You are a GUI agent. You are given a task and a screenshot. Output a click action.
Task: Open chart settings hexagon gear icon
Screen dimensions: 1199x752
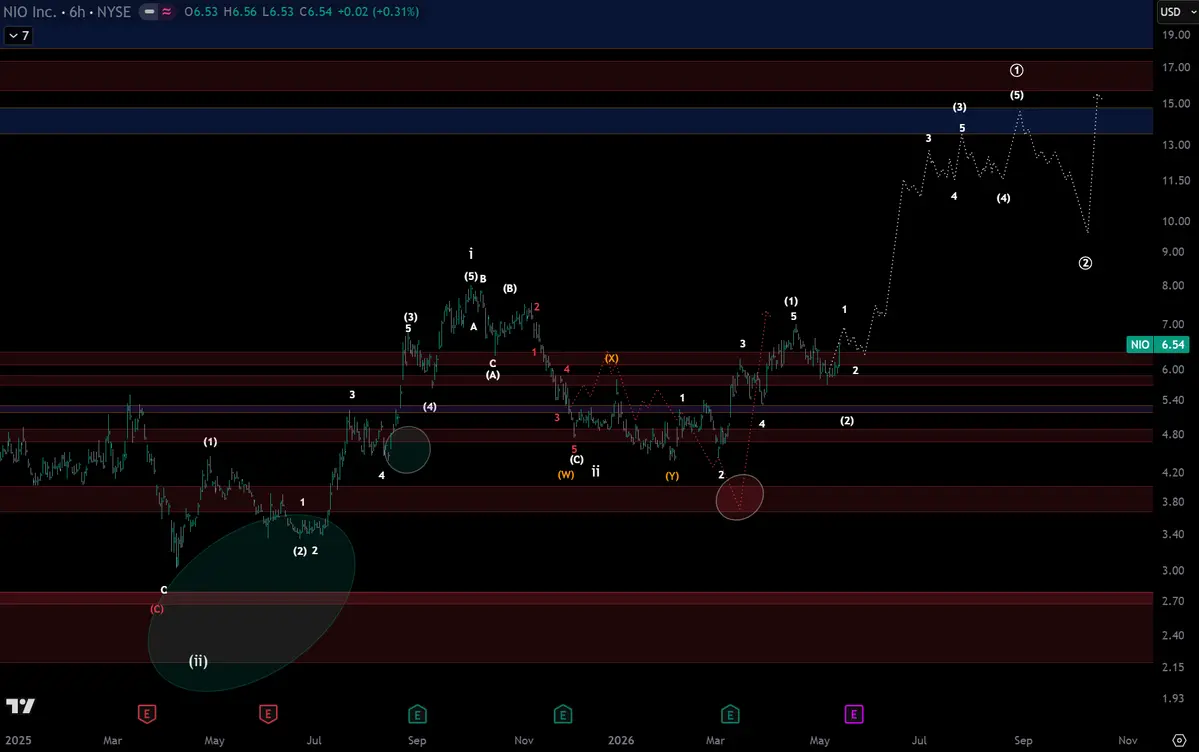point(1180,741)
